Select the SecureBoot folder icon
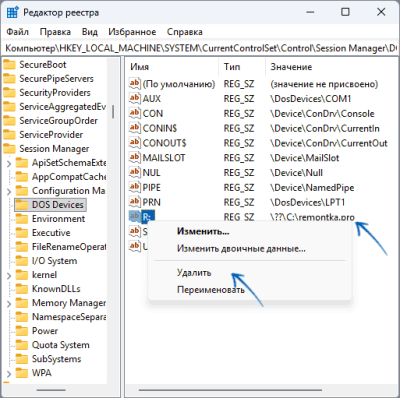Image resolution: width=400 pixels, height=398 pixels. coord(9,65)
